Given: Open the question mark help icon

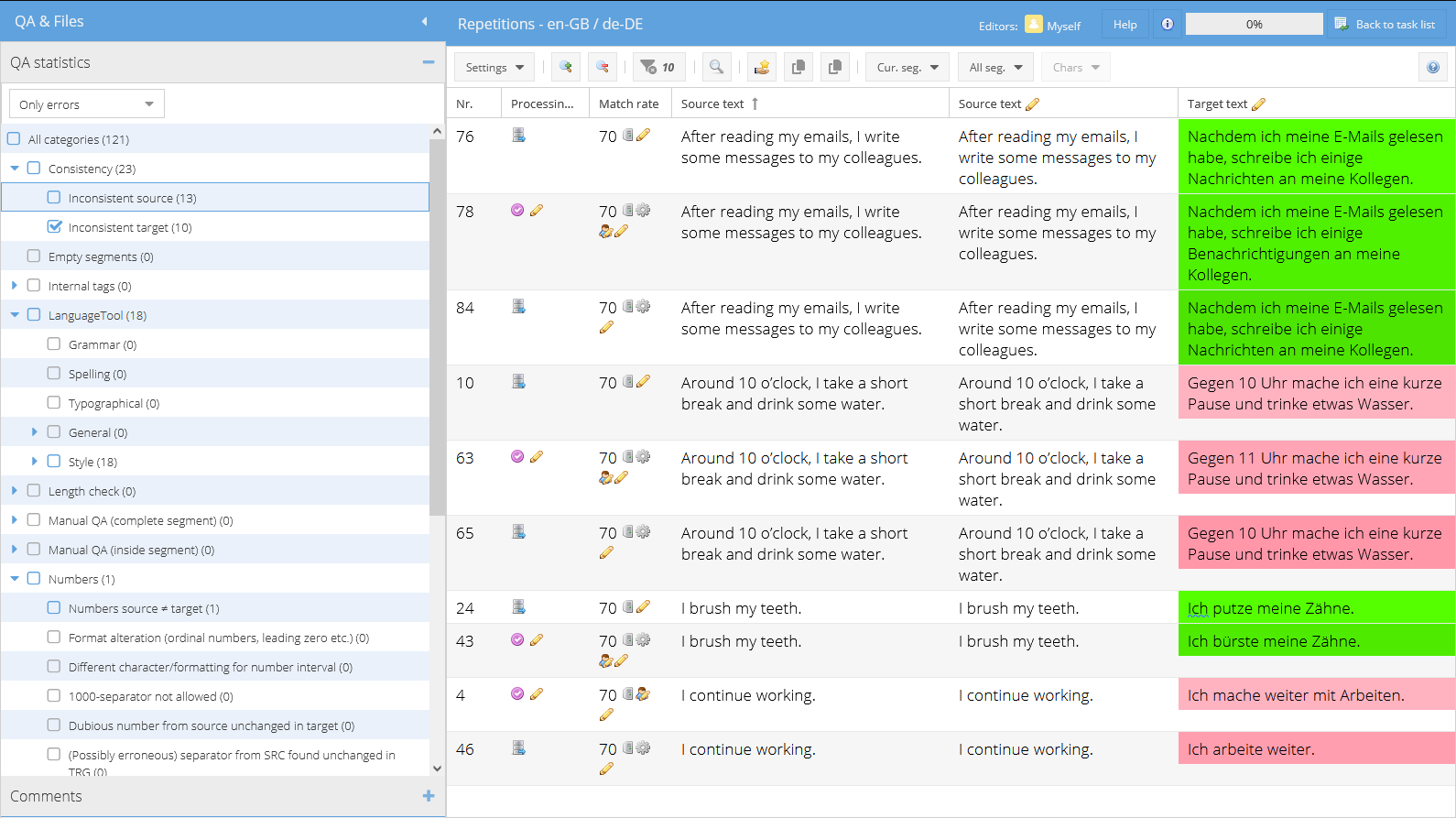Looking at the screenshot, I should click(1433, 67).
